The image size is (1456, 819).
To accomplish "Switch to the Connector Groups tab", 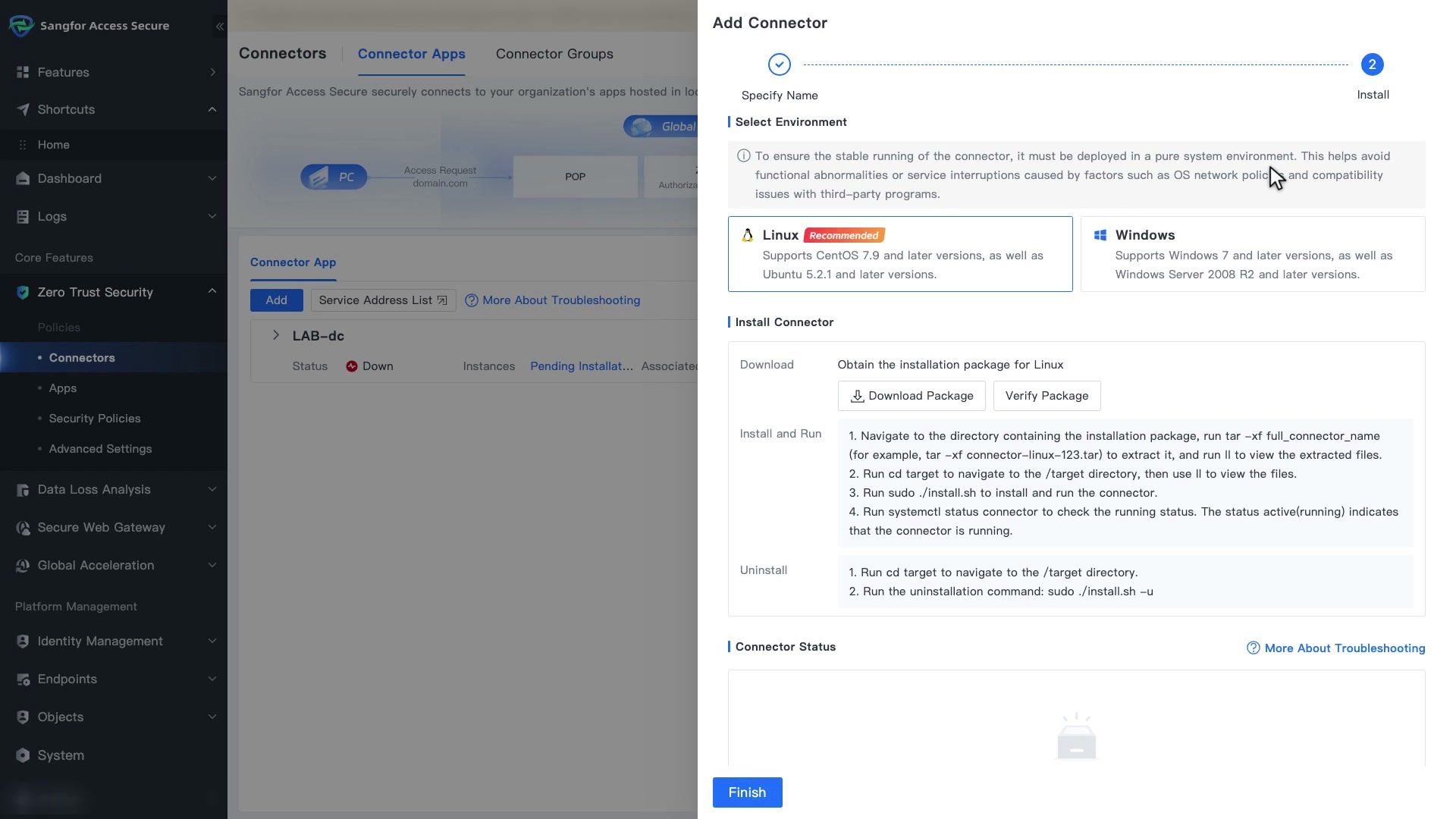I will [x=554, y=54].
